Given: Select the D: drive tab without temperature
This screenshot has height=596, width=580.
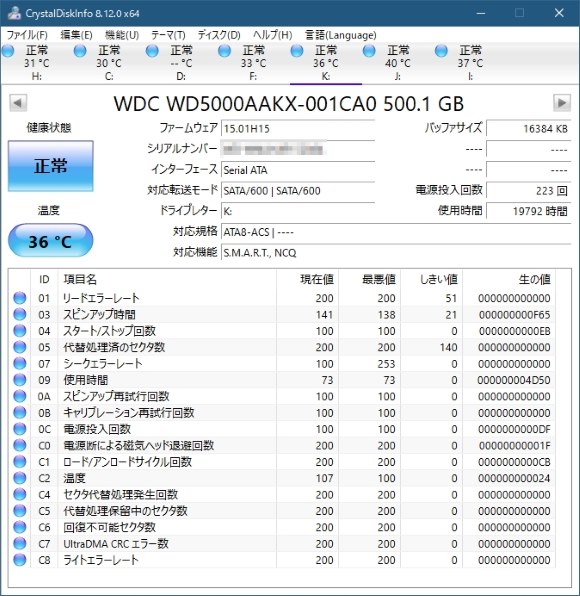Looking at the screenshot, I should [x=181, y=63].
